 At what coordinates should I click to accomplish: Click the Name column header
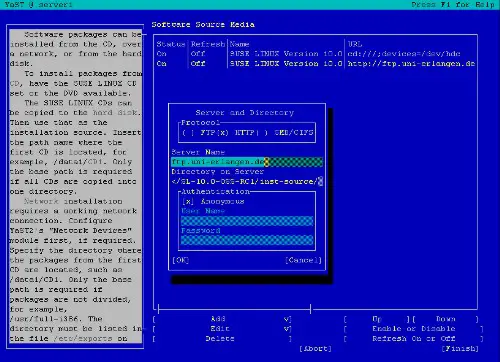coord(239,44)
